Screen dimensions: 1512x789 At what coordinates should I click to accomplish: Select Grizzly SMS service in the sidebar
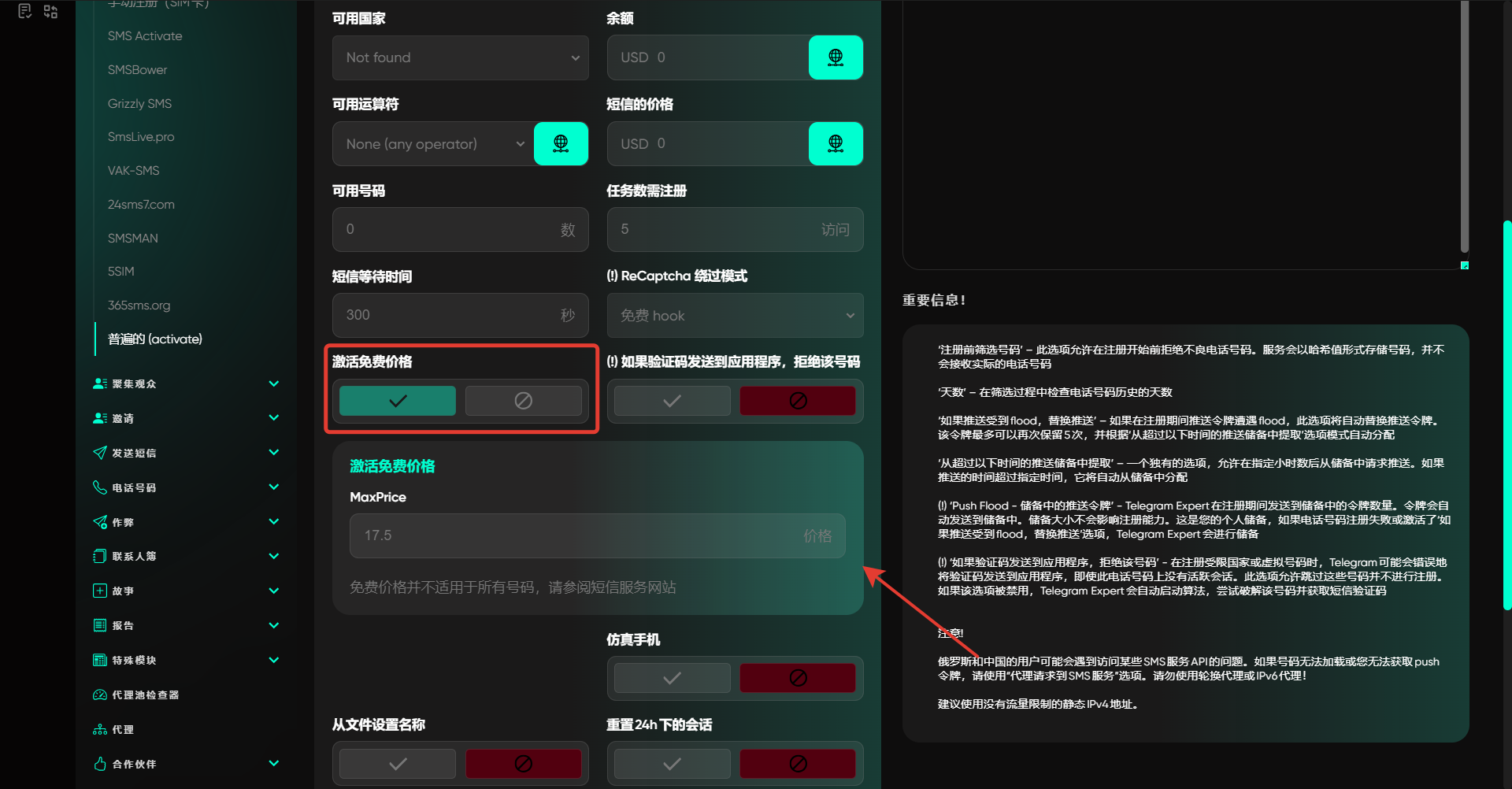[139, 103]
